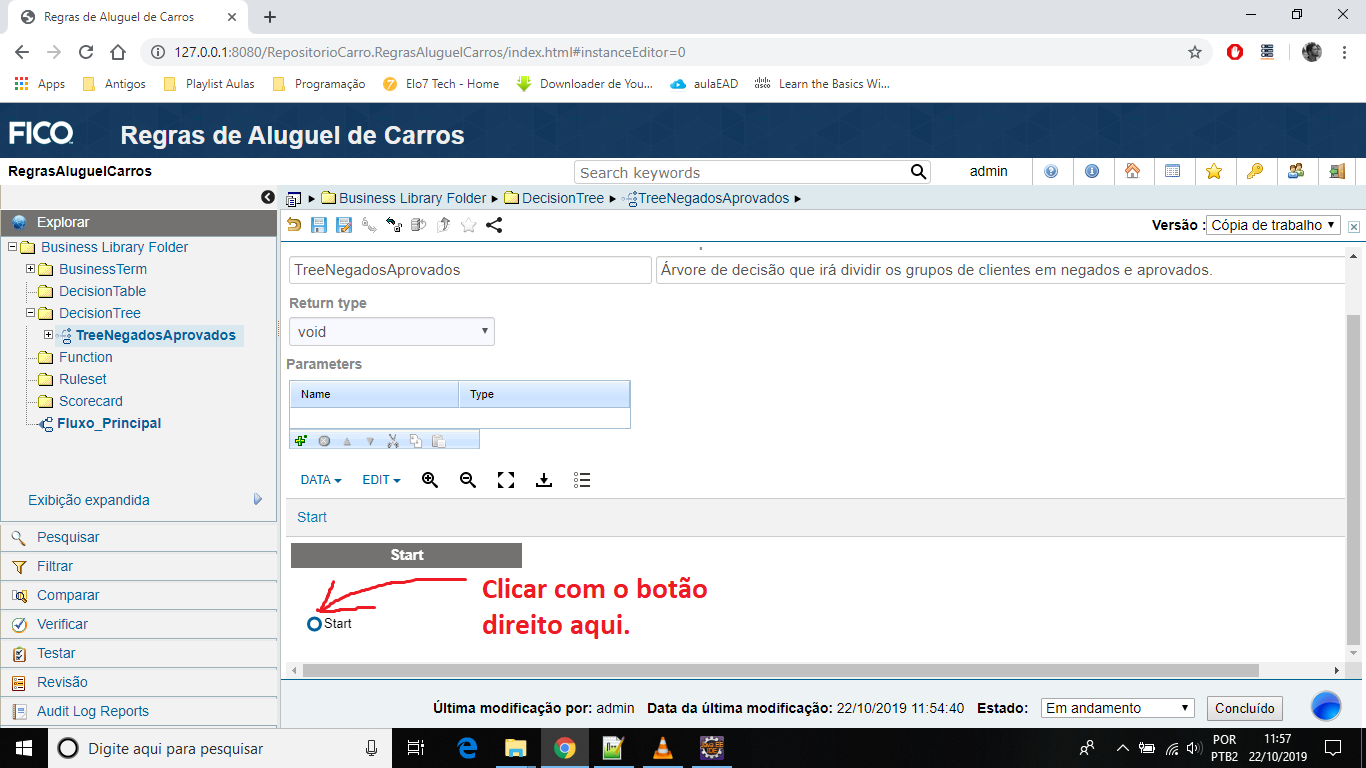Click the search icon next to Search keywords
The height and width of the screenshot is (768, 1366).
click(917, 171)
